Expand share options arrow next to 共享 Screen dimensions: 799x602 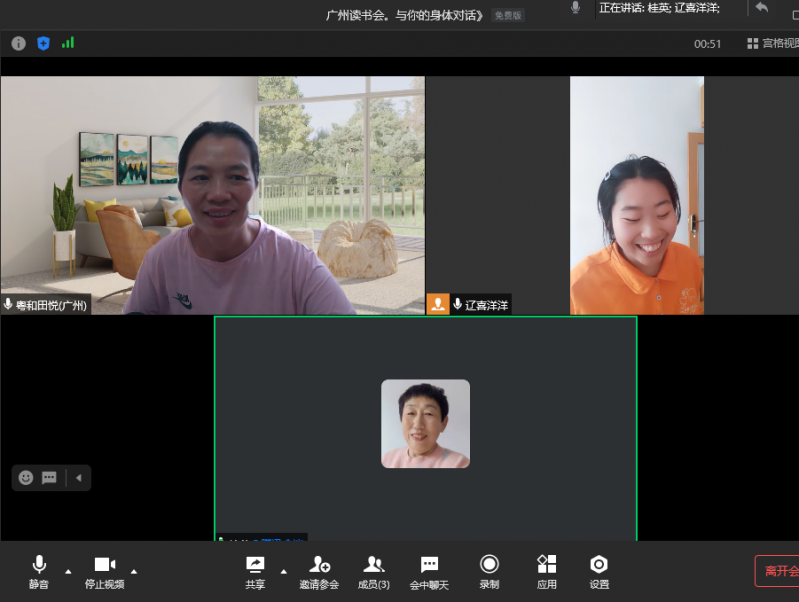click(284, 571)
